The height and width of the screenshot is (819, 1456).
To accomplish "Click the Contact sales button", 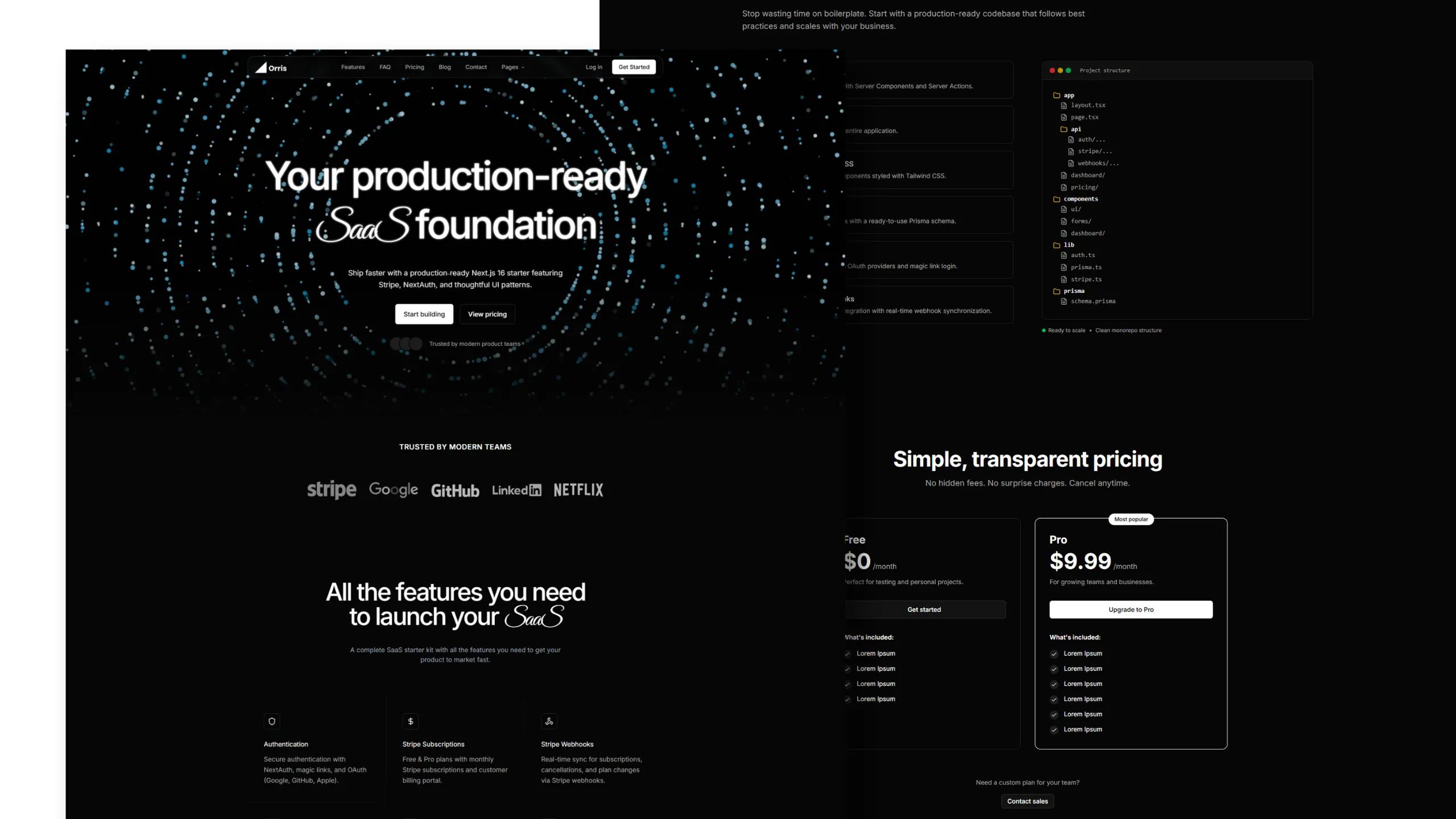I will [1027, 801].
